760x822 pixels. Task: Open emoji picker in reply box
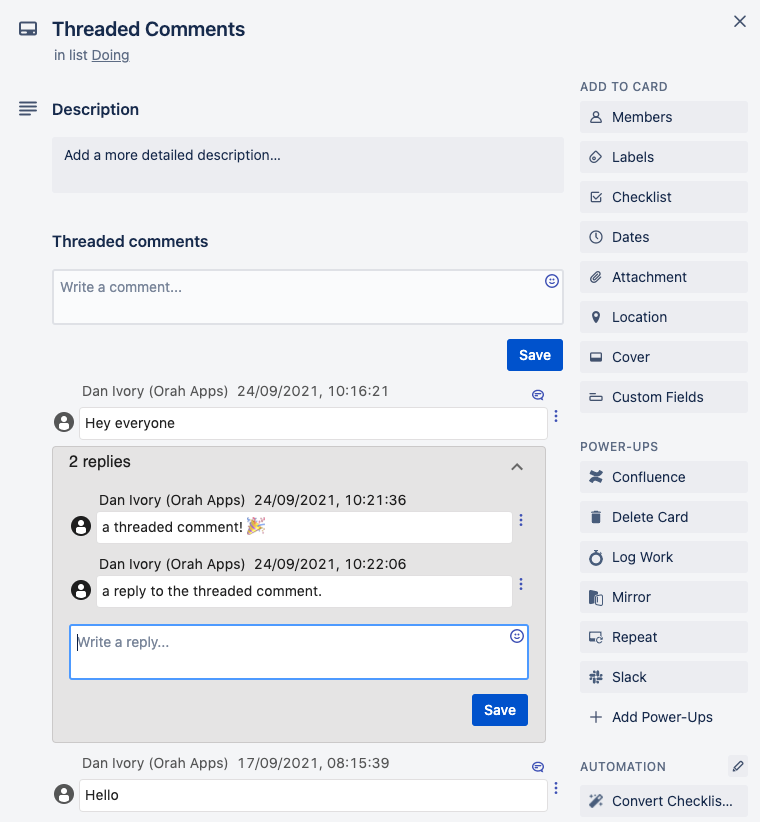pyautogui.click(x=516, y=636)
